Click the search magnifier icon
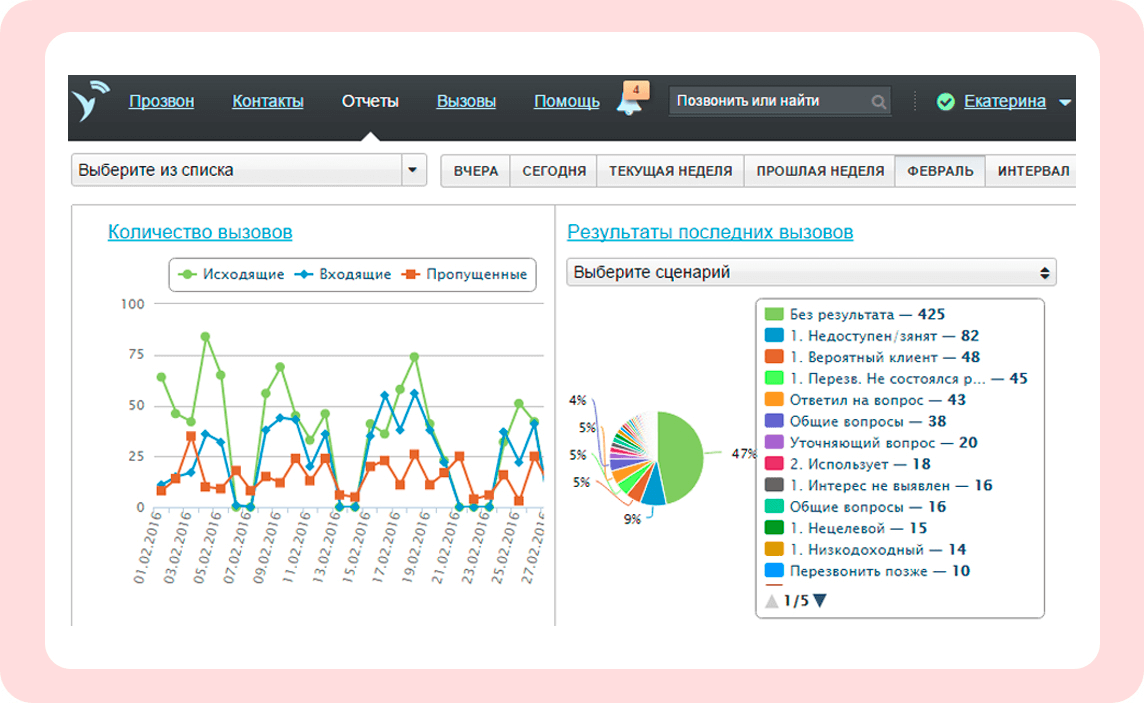Viewport: 1144px width, 703px height. (878, 102)
